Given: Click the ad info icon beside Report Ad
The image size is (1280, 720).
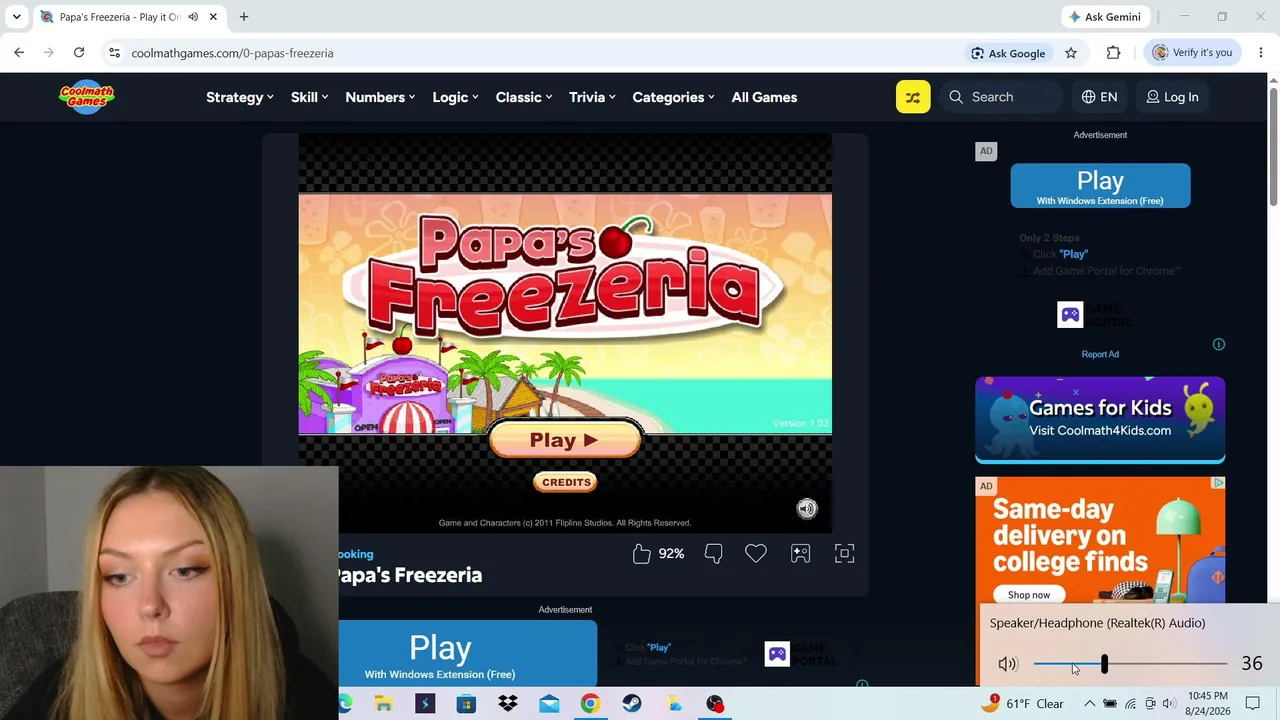Looking at the screenshot, I should tap(1219, 345).
